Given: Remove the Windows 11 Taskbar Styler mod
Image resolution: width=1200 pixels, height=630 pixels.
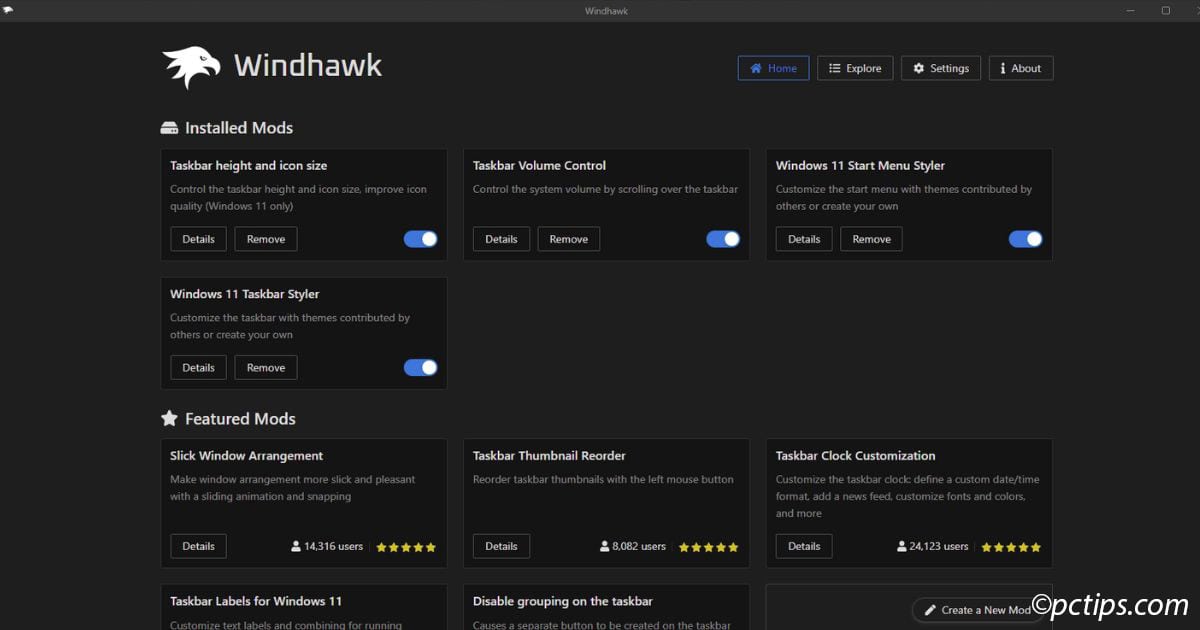Looking at the screenshot, I should (x=265, y=367).
